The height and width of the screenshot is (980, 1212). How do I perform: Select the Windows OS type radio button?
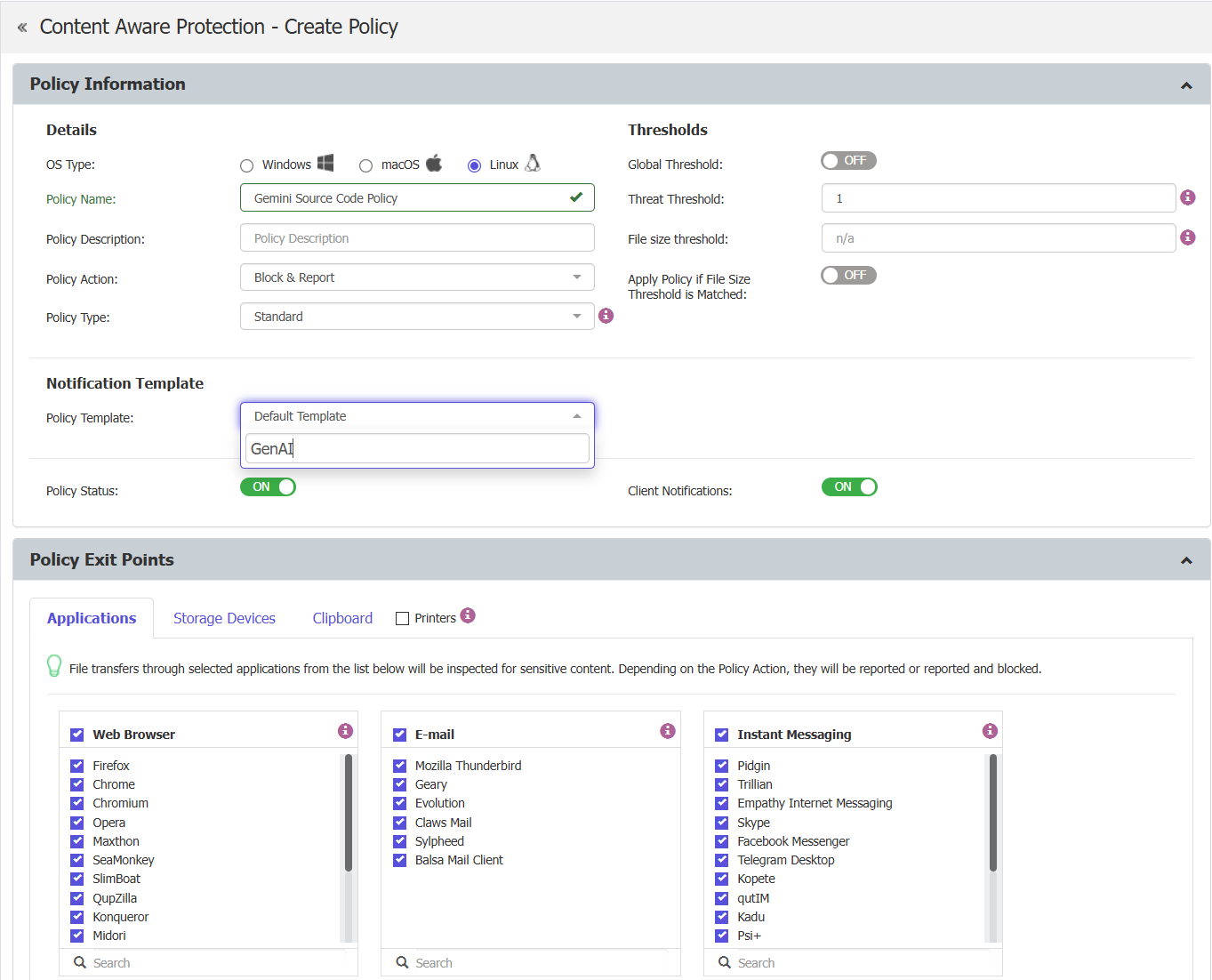(x=247, y=165)
